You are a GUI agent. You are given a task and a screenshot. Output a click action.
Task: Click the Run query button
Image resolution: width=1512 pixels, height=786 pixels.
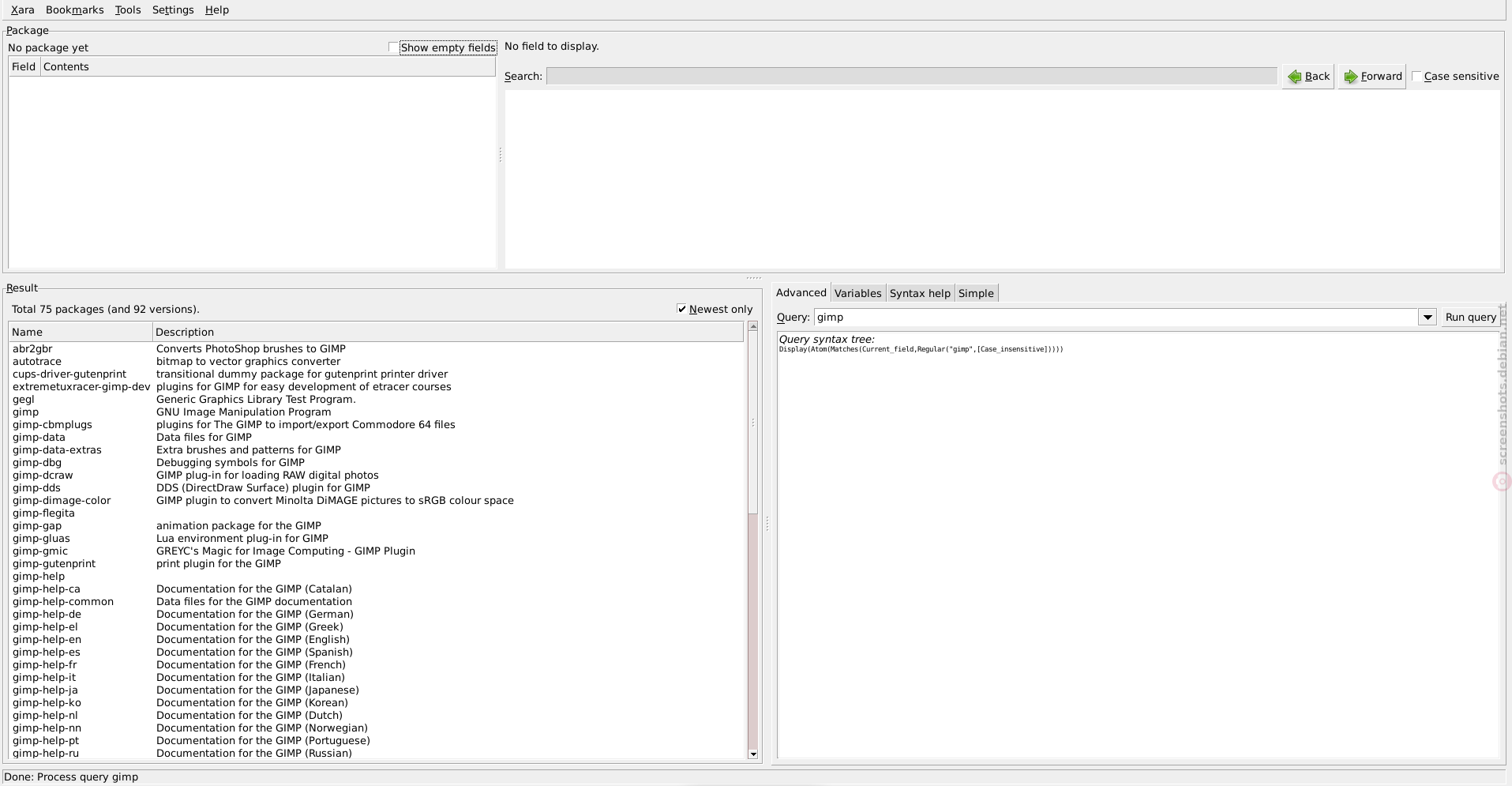pos(1470,317)
